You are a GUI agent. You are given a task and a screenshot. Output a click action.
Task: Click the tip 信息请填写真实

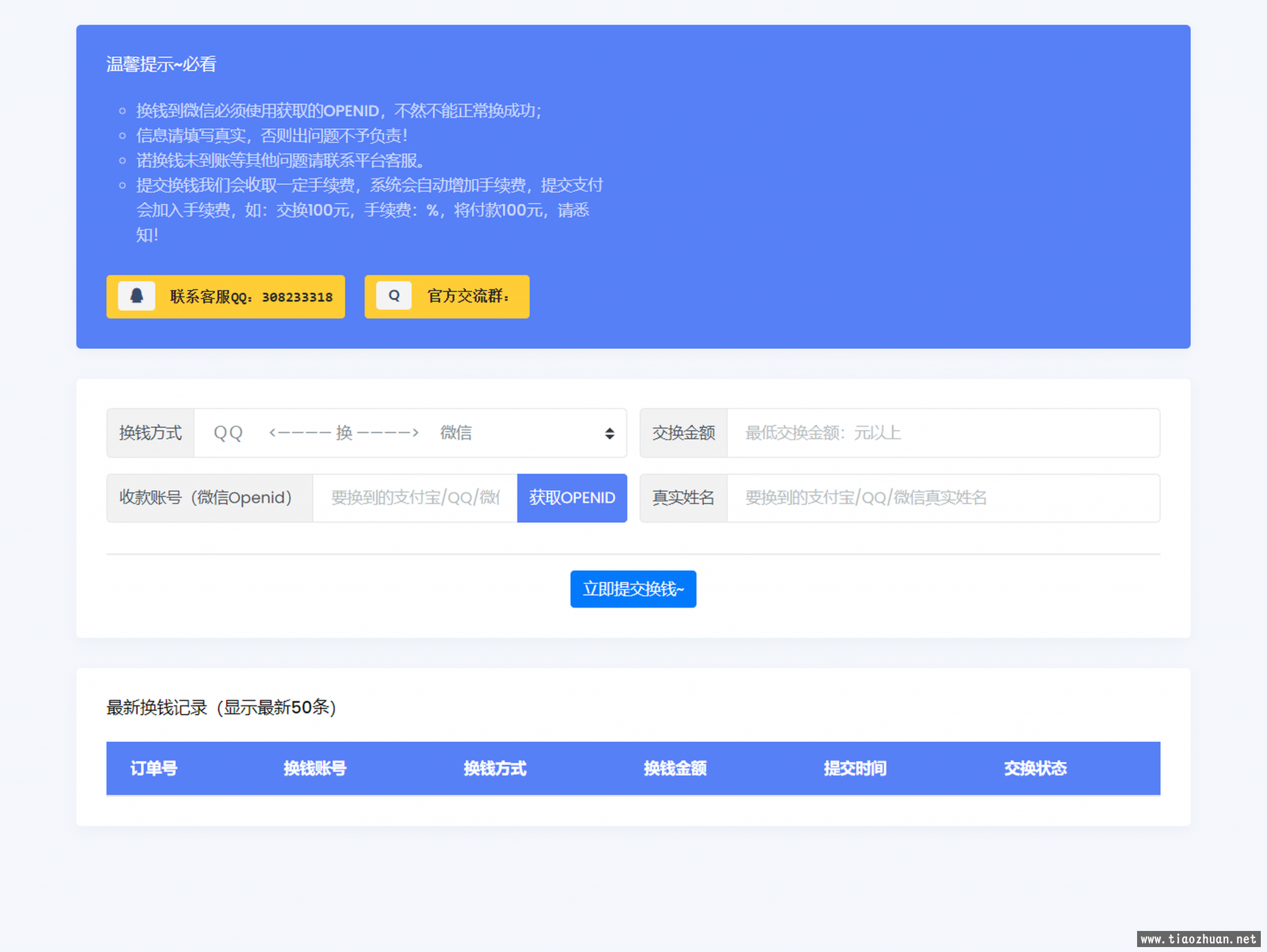(x=272, y=135)
